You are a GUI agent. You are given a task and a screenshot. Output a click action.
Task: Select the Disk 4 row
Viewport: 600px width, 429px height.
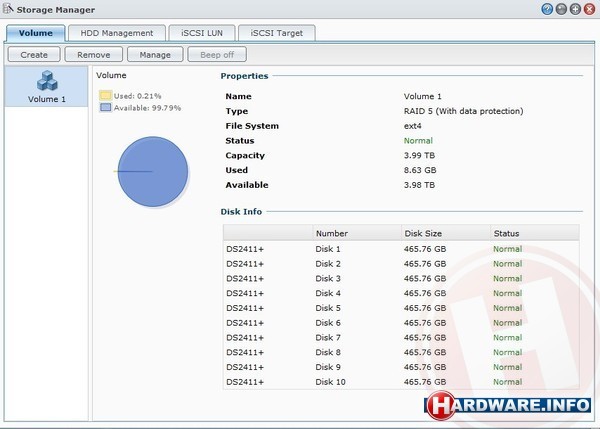click(x=401, y=294)
